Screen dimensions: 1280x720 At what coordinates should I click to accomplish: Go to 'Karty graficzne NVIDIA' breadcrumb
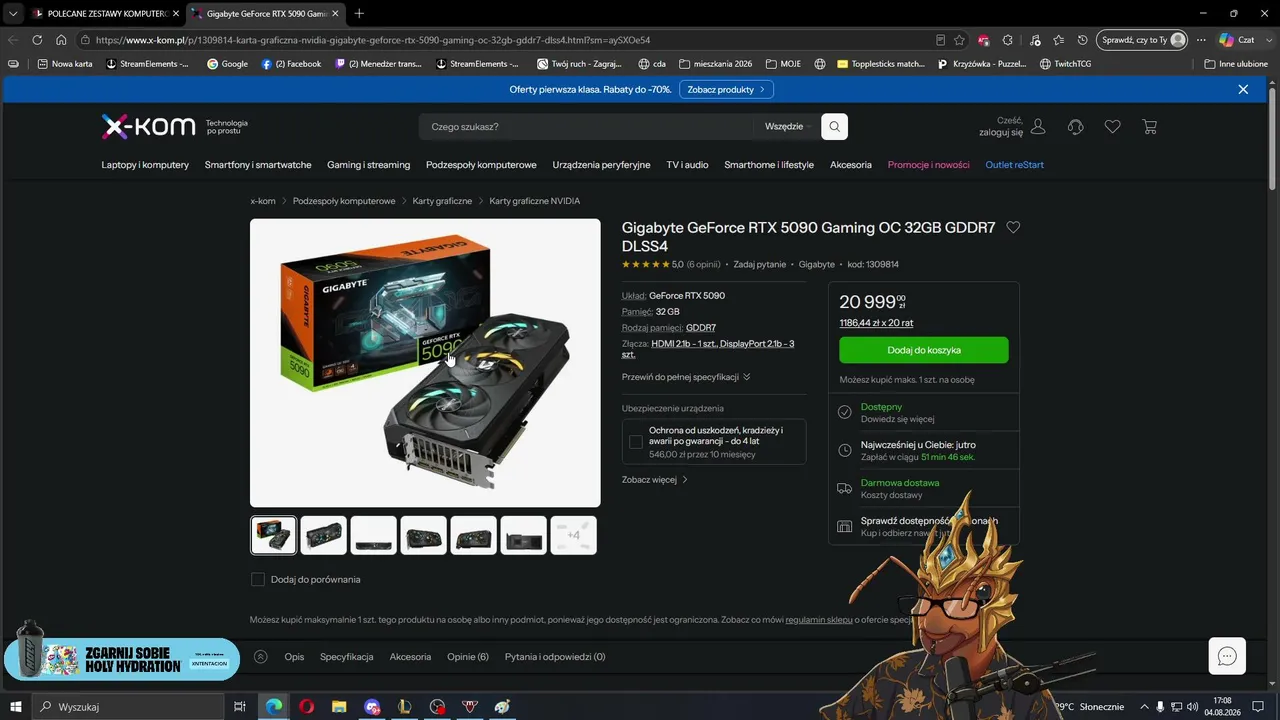[x=535, y=201]
